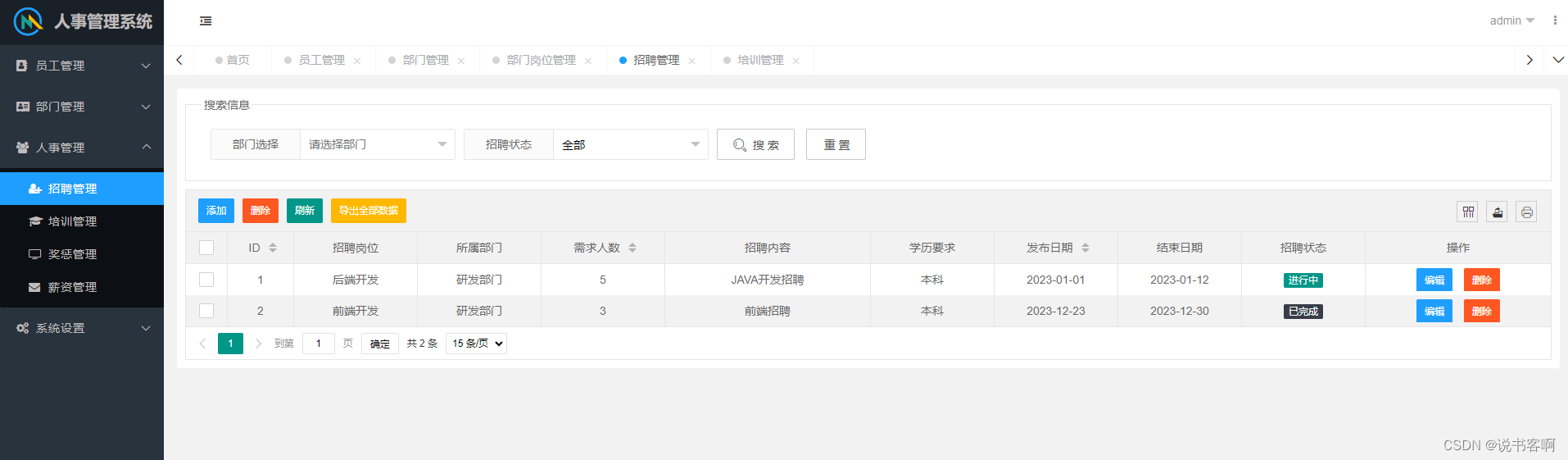
Task: Click the 搜索 button
Action: tap(755, 144)
